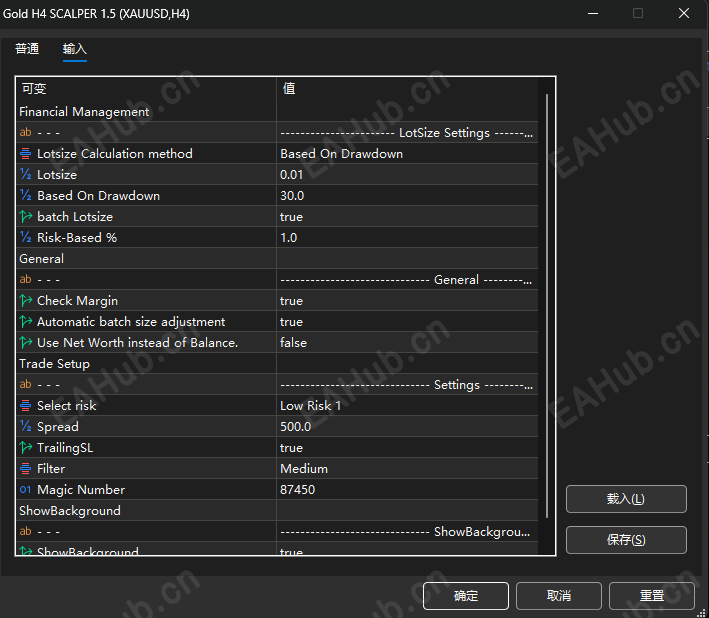Select the Magic Number value field 87450

point(407,490)
